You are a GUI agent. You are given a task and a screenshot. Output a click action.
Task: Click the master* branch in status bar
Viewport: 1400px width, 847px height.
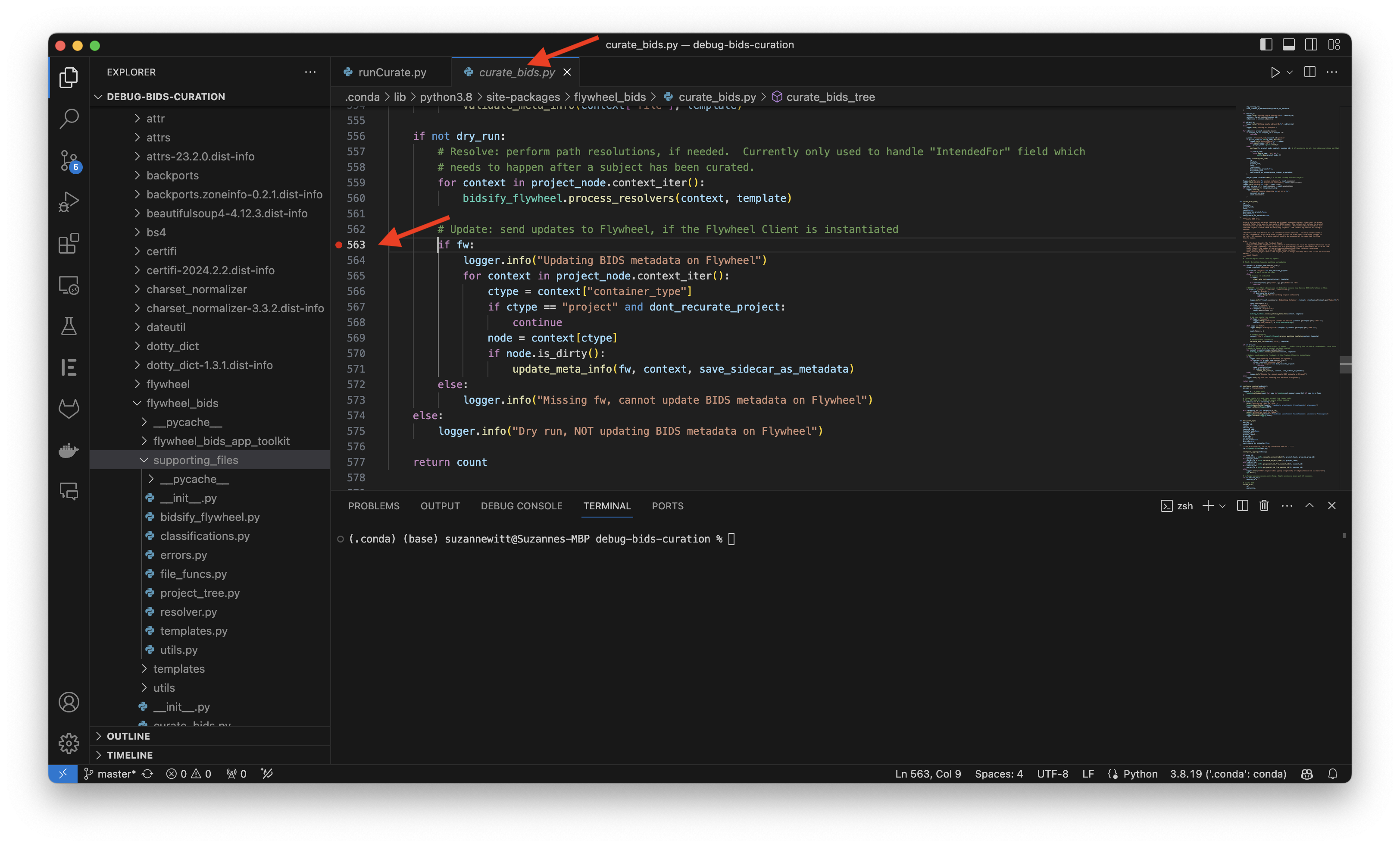pos(110,774)
